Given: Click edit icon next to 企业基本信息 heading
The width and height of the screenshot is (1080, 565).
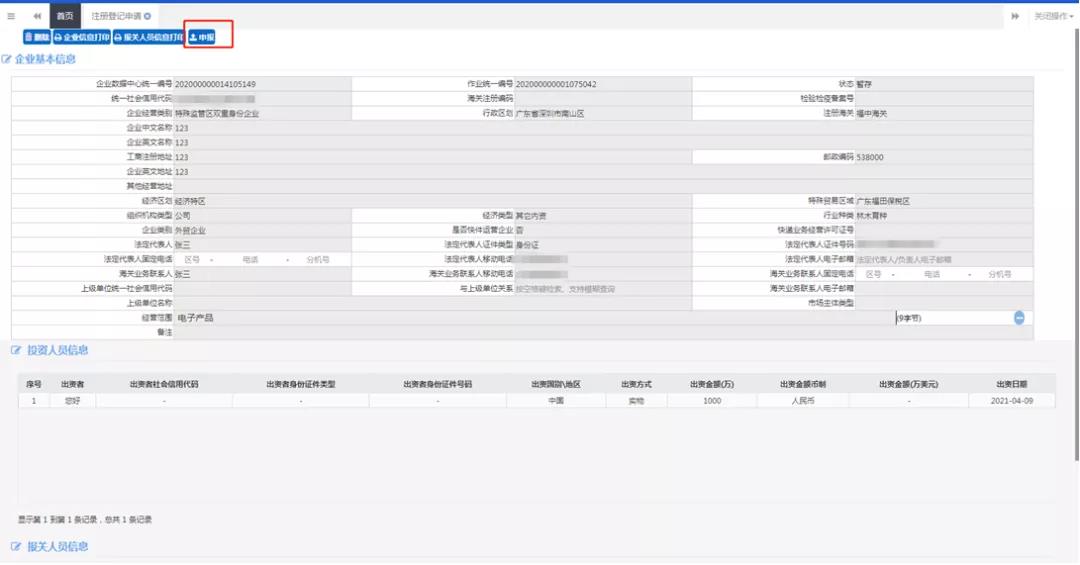Looking at the screenshot, I should pyautogui.click(x=7, y=60).
